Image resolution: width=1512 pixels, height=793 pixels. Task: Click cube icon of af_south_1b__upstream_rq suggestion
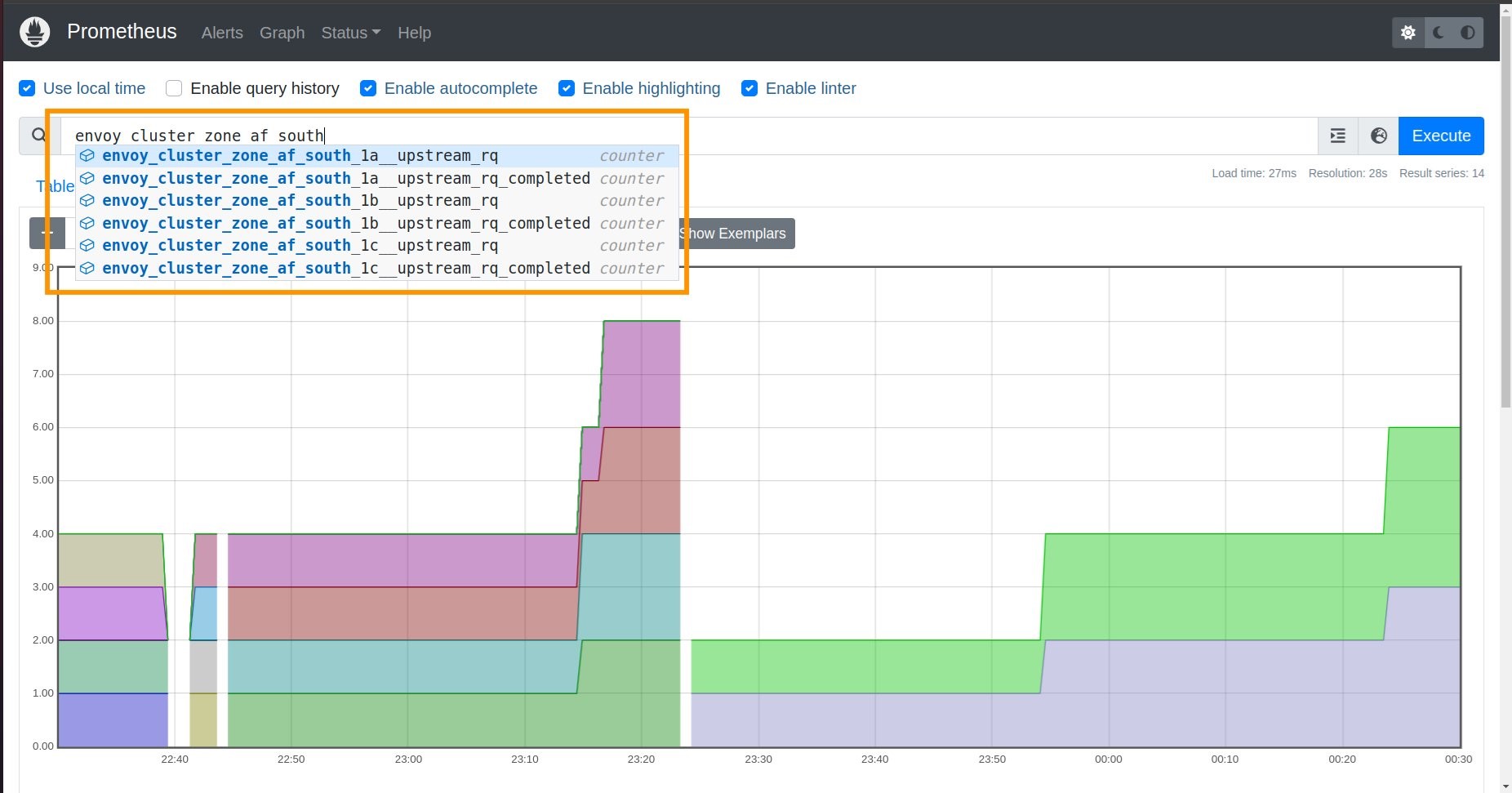pos(87,201)
